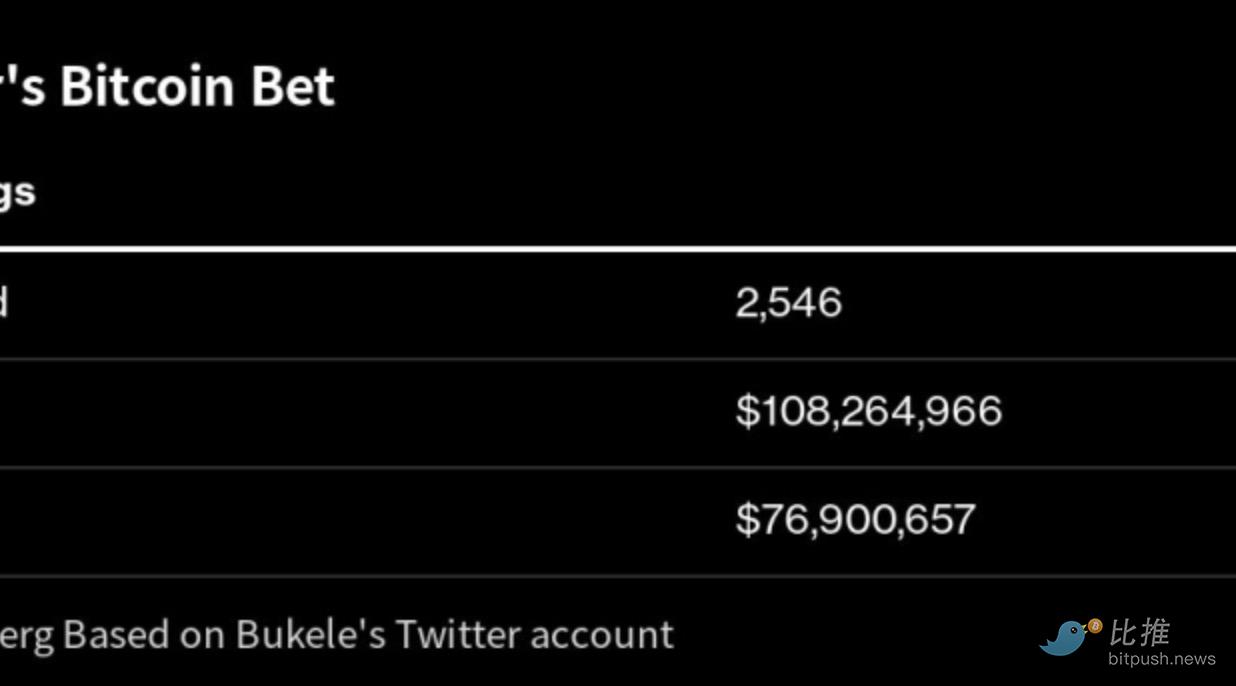Click the orange Bitcoin coin badge
This screenshot has width=1236, height=686.
coord(1094,626)
